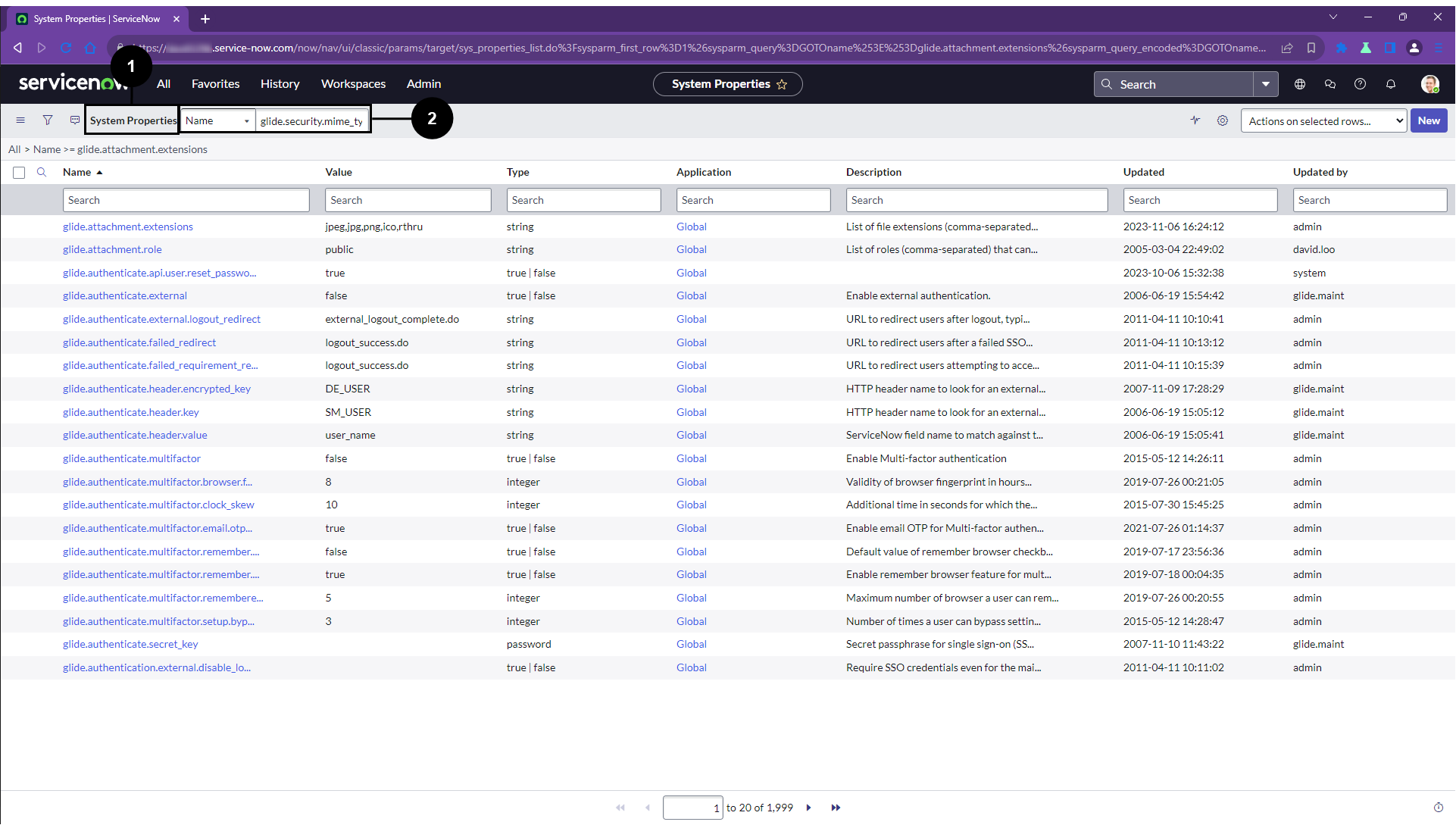Expand the Name search field dropdown

point(217,120)
